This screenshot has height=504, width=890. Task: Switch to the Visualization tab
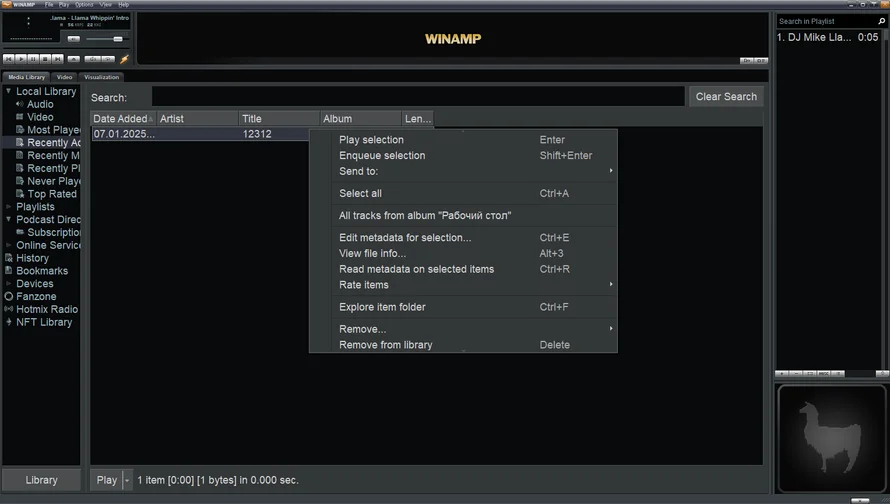[102, 77]
